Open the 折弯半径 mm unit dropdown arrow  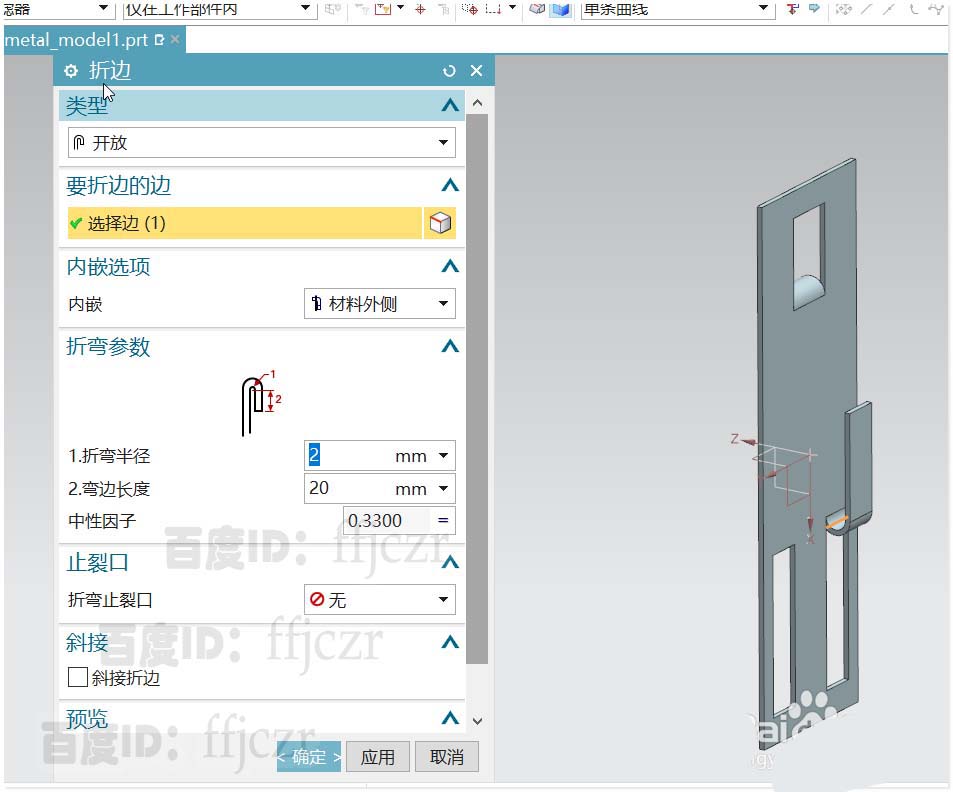coord(444,456)
